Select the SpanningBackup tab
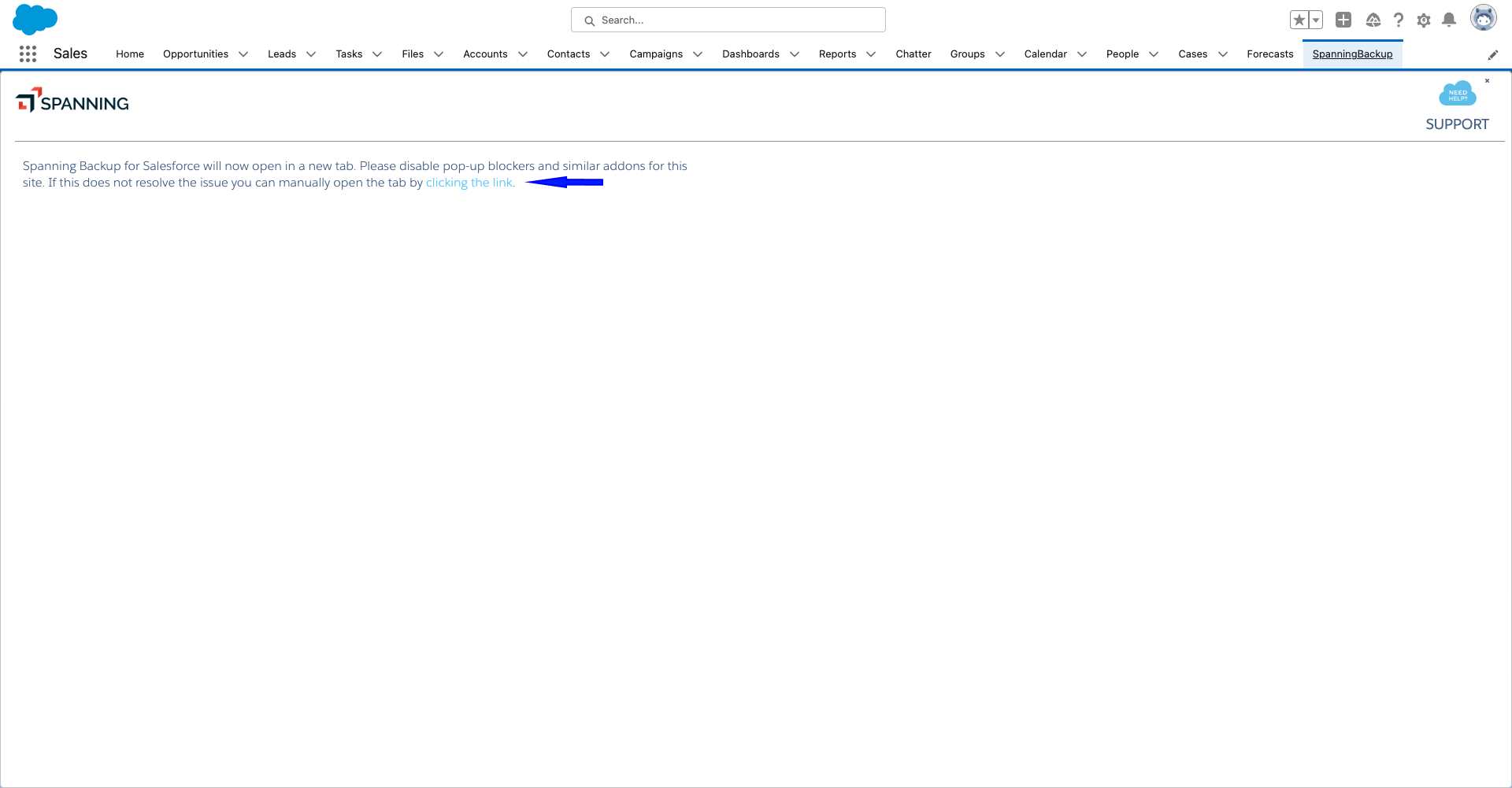The width and height of the screenshot is (1512, 788). tap(1352, 54)
